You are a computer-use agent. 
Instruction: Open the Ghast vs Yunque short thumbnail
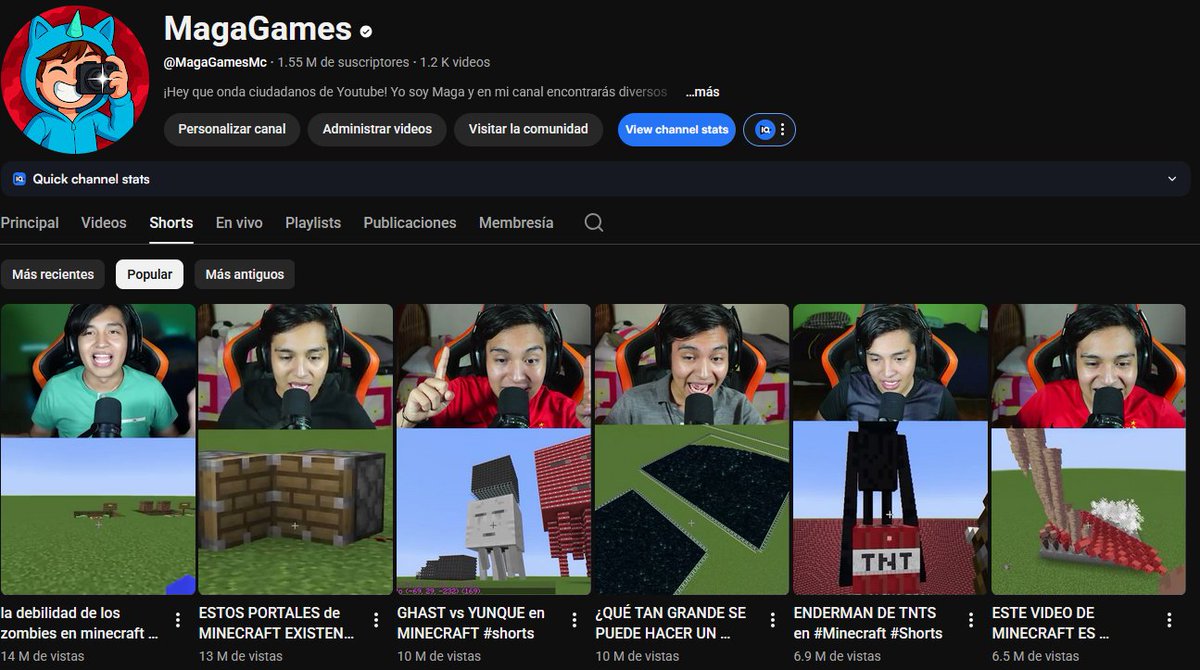coord(494,449)
